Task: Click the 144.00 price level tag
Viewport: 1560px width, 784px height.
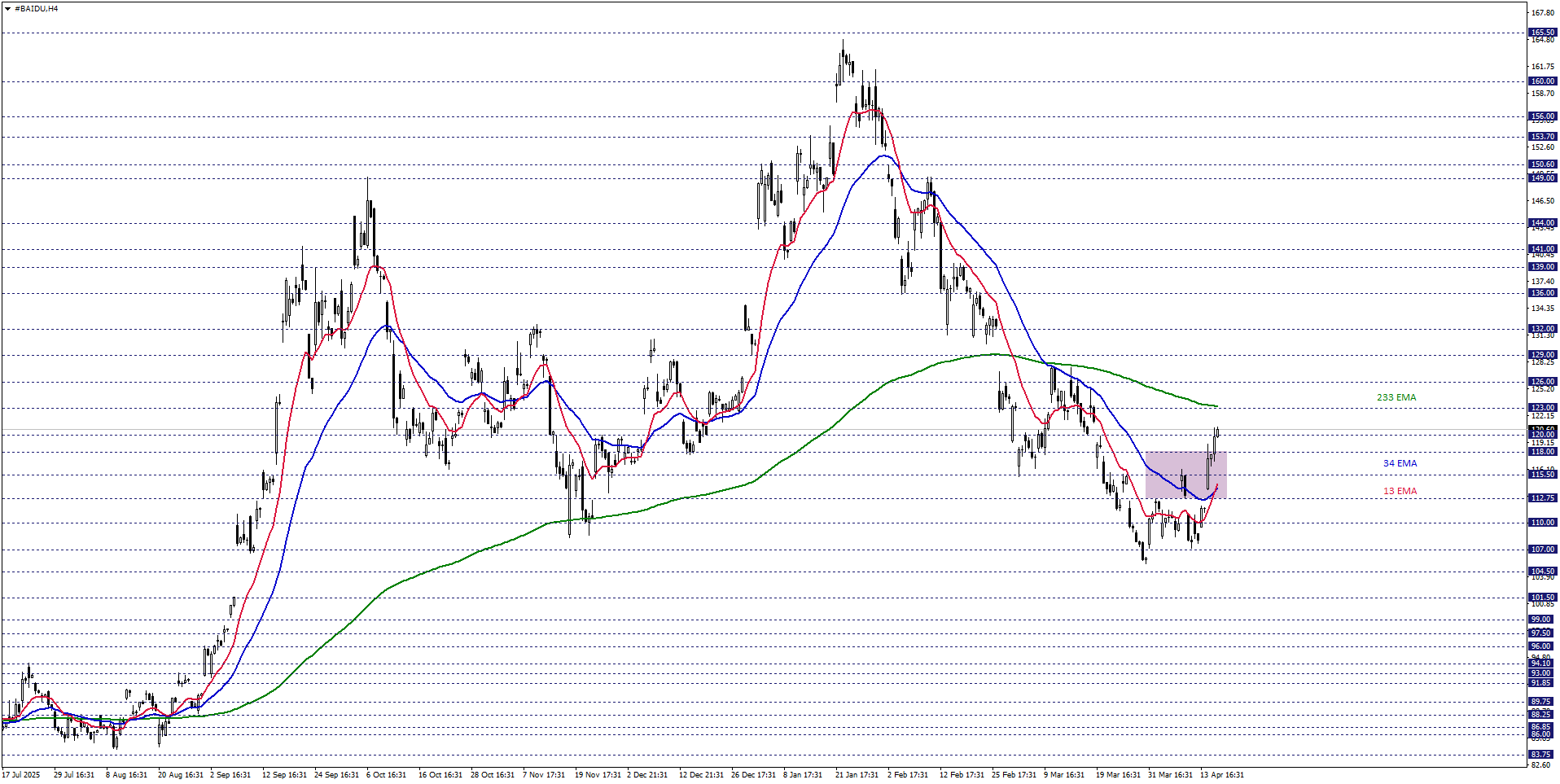Action: tap(1542, 223)
